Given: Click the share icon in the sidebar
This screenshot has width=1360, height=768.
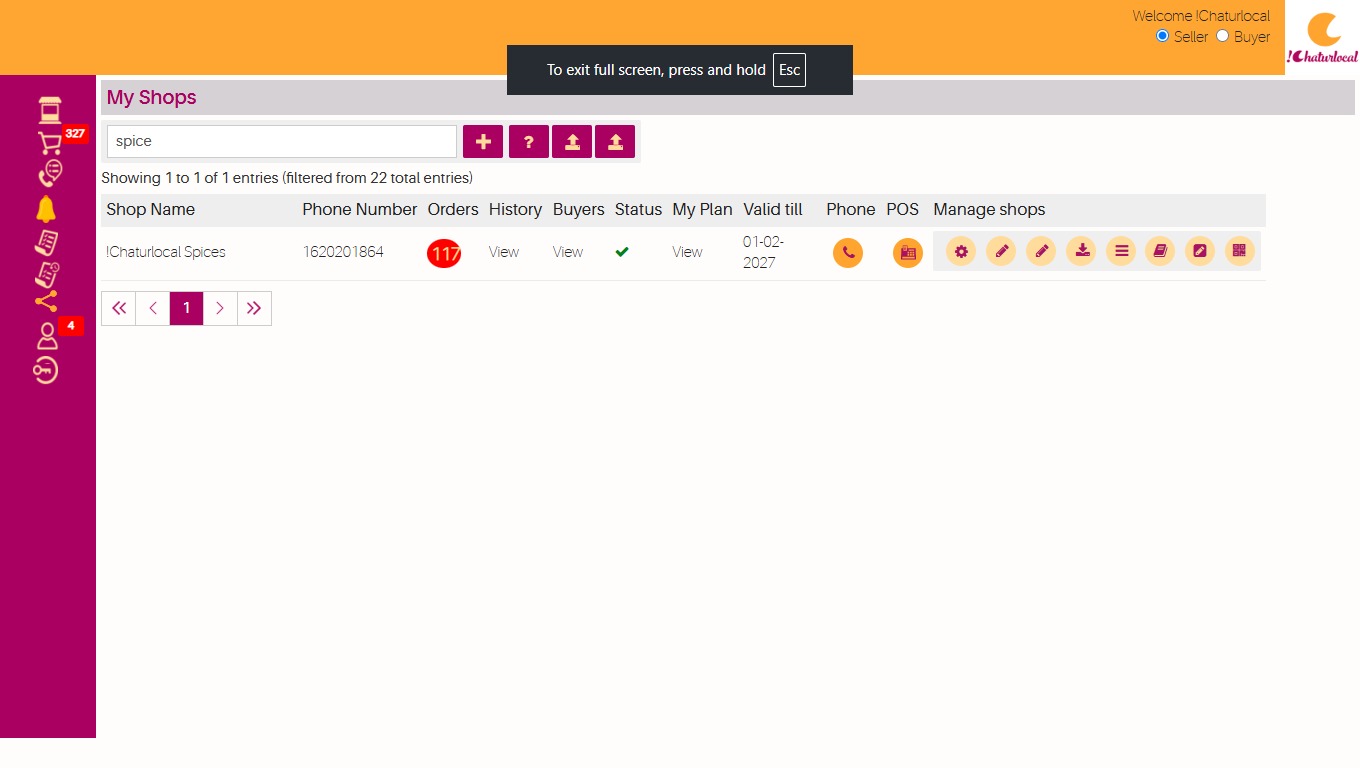Looking at the screenshot, I should click(46, 301).
